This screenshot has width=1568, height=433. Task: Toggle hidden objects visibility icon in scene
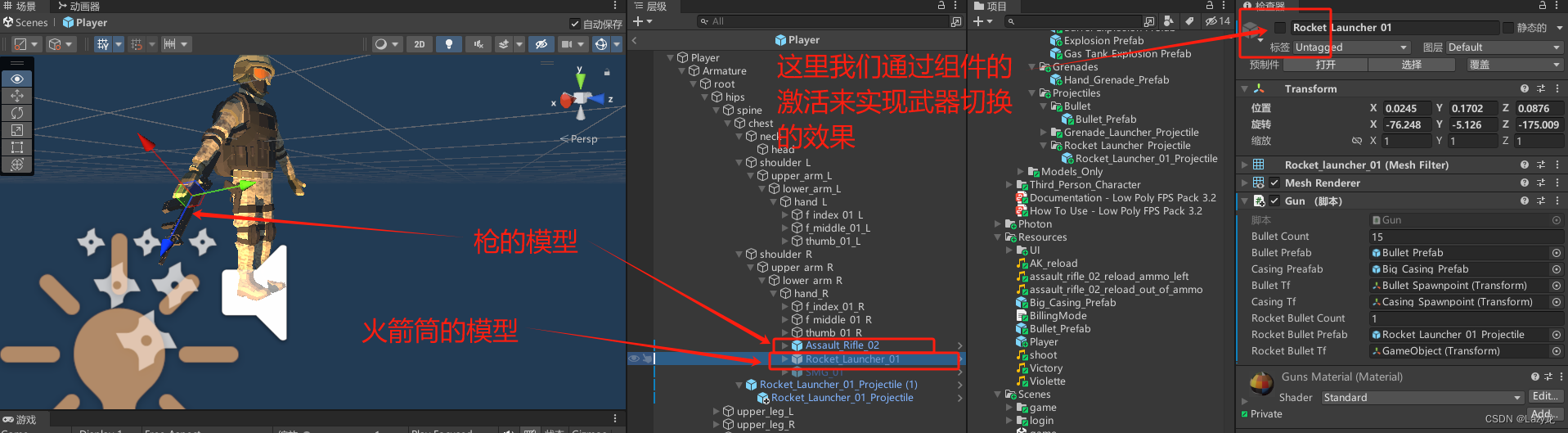click(x=541, y=44)
